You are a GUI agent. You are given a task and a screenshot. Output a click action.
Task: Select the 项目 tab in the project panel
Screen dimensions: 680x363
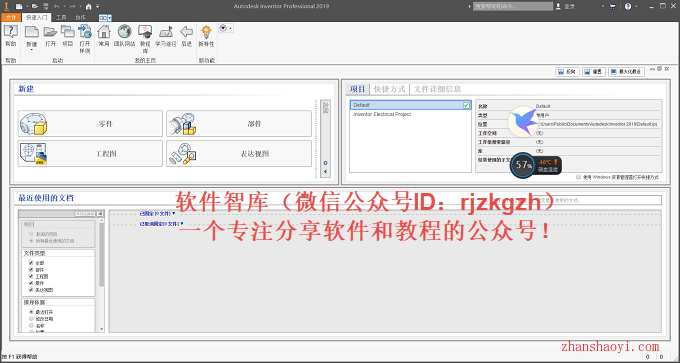(x=358, y=89)
